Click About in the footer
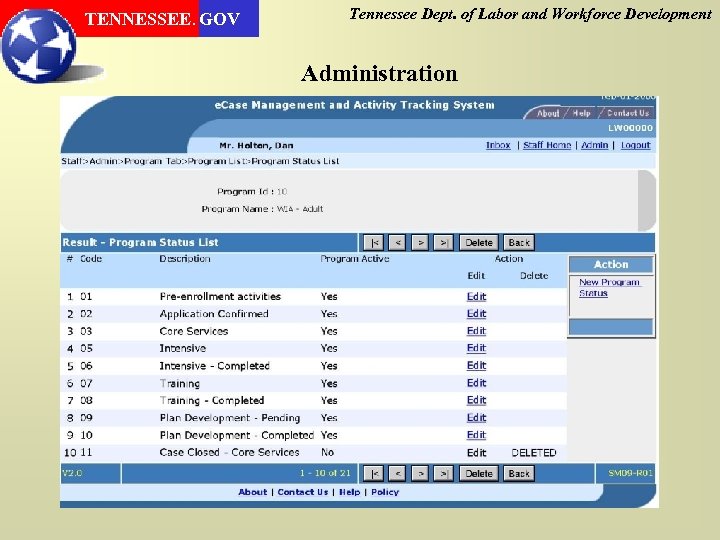This screenshot has width=720, height=540. click(x=253, y=492)
